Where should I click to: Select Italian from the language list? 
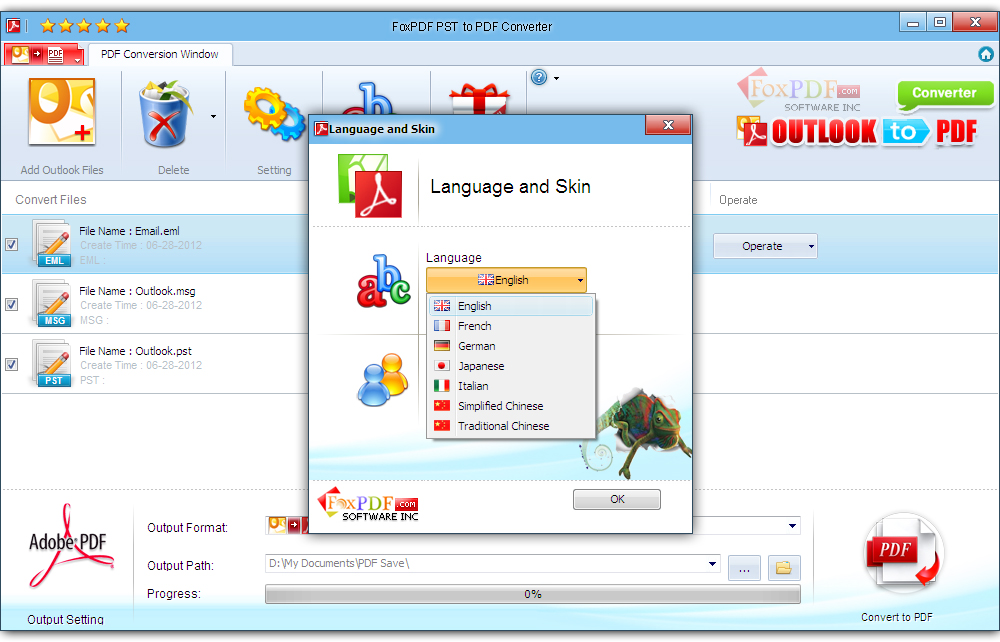point(511,386)
